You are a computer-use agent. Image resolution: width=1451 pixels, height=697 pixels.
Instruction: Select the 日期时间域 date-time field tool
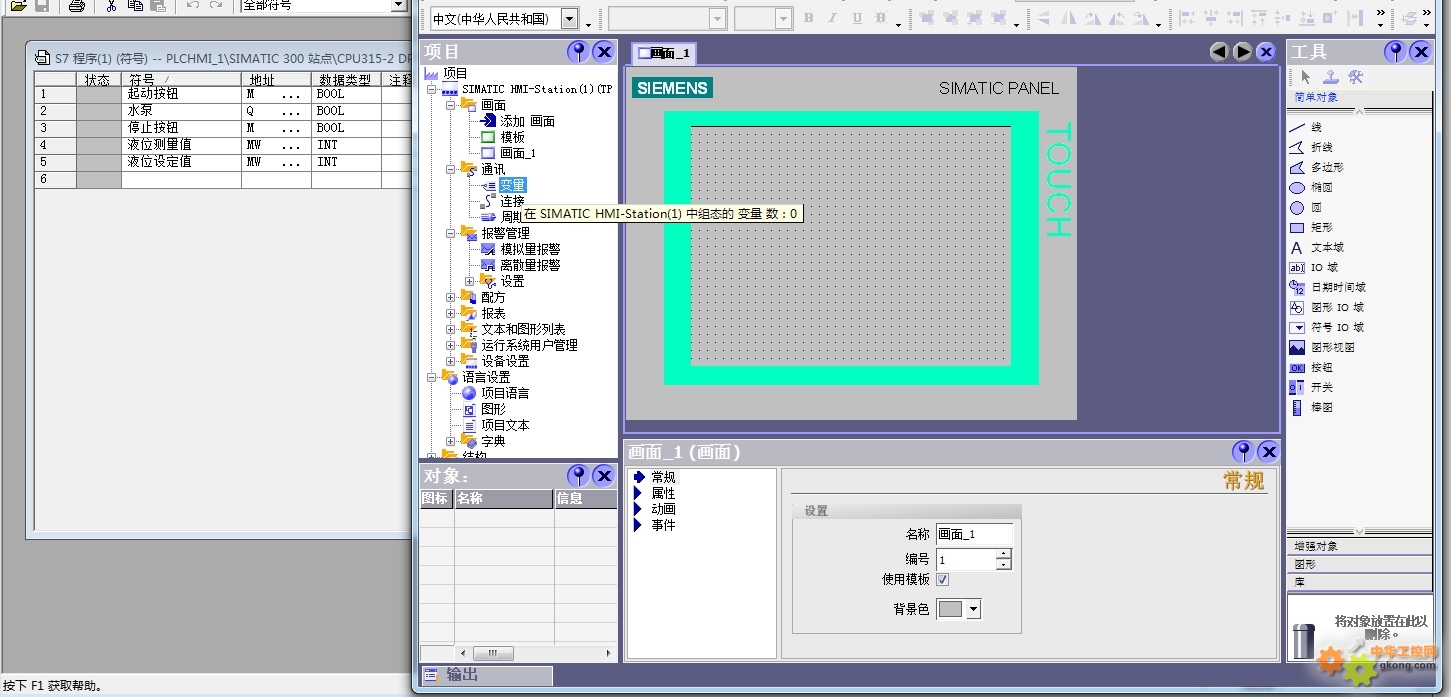(1327, 287)
